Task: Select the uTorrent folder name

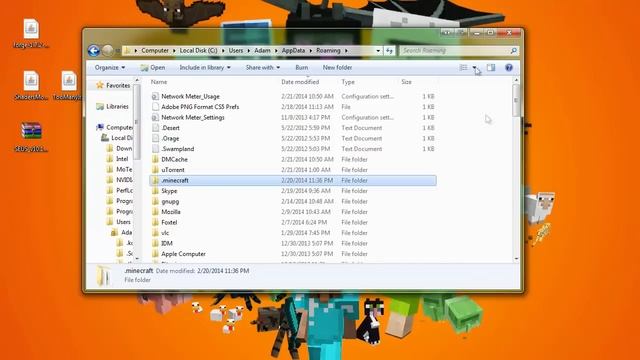Action: [173, 170]
